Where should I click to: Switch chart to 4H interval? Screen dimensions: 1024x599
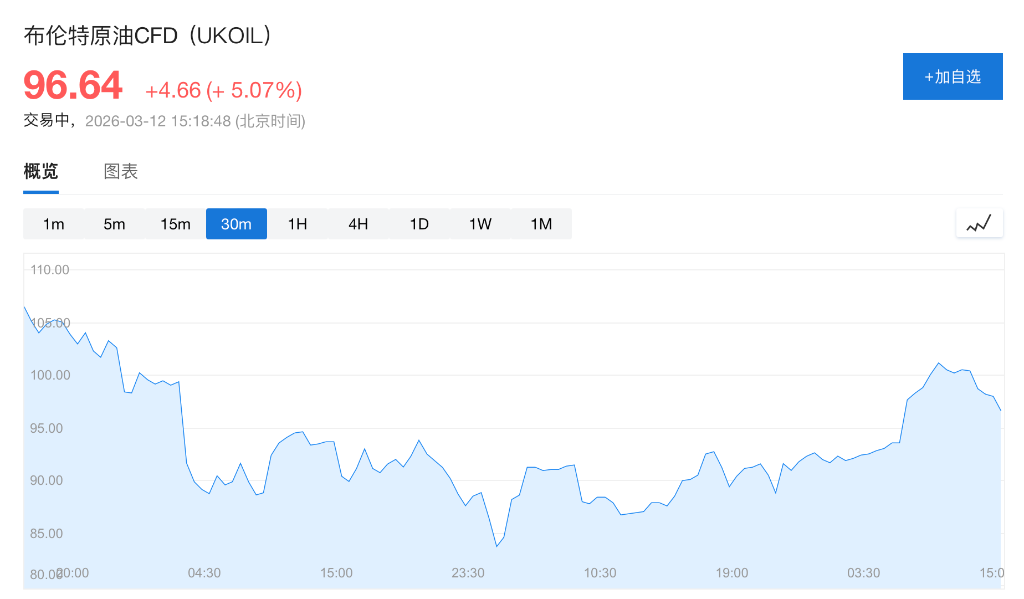click(x=358, y=224)
